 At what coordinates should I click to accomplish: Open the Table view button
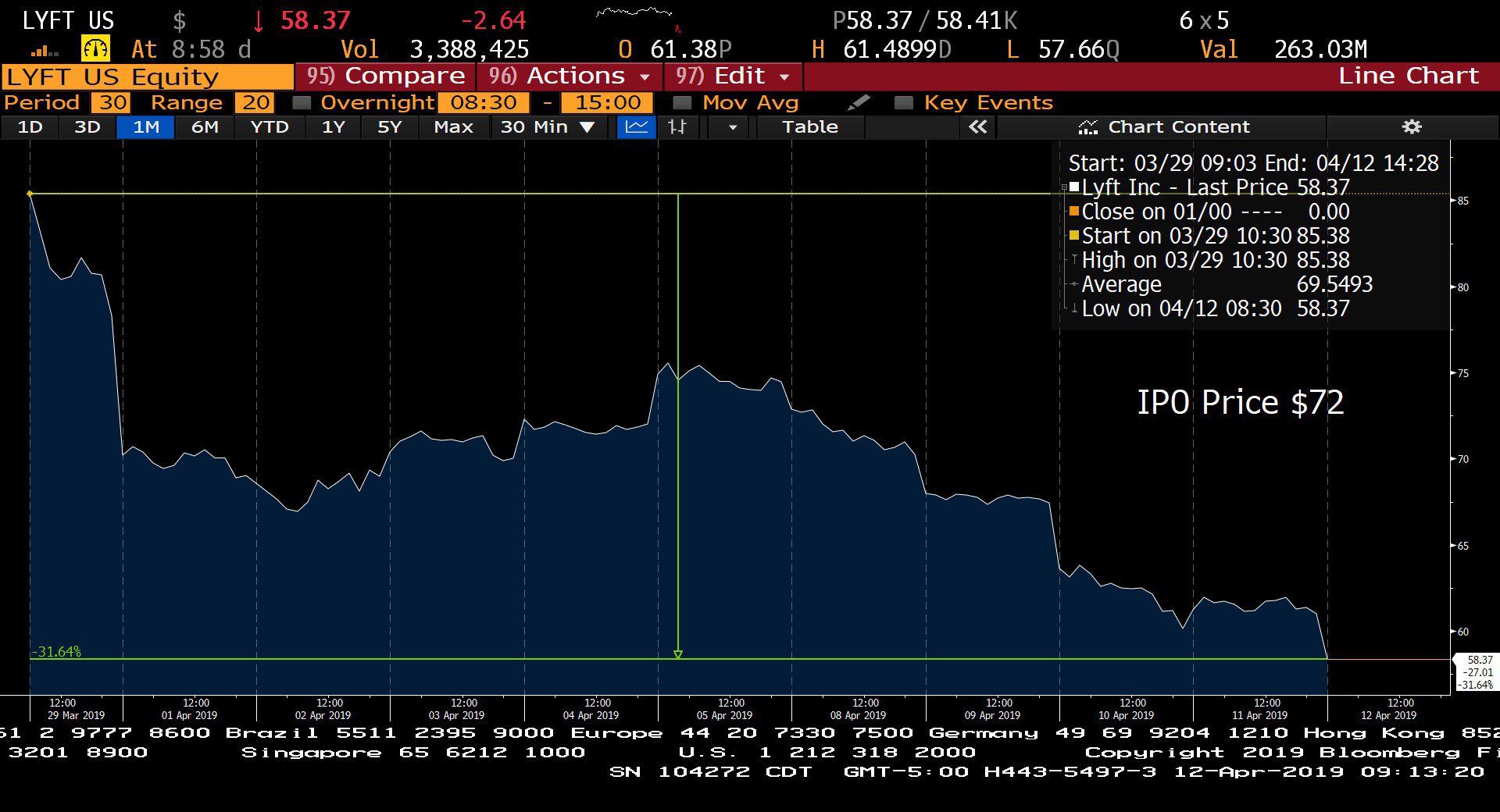tap(810, 126)
